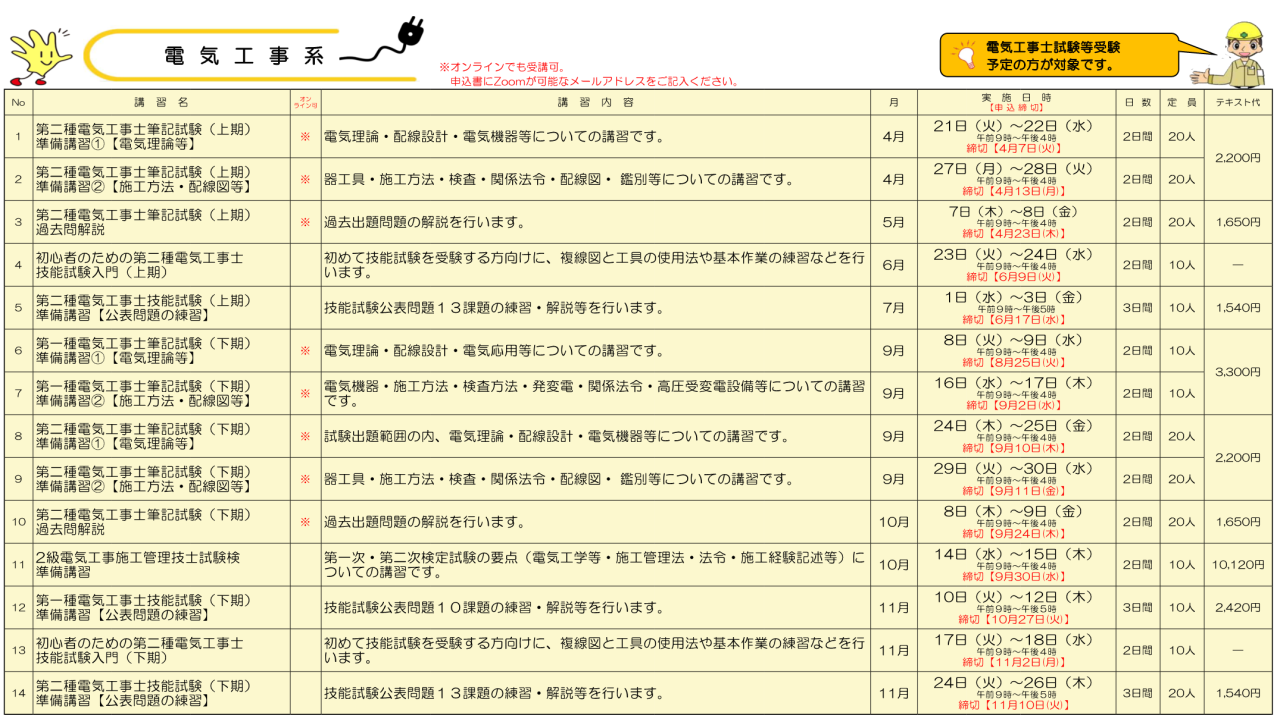Viewport: 1280px width, 728px height.
Task: Select the 講習名 column header
Action: [x=161, y=103]
